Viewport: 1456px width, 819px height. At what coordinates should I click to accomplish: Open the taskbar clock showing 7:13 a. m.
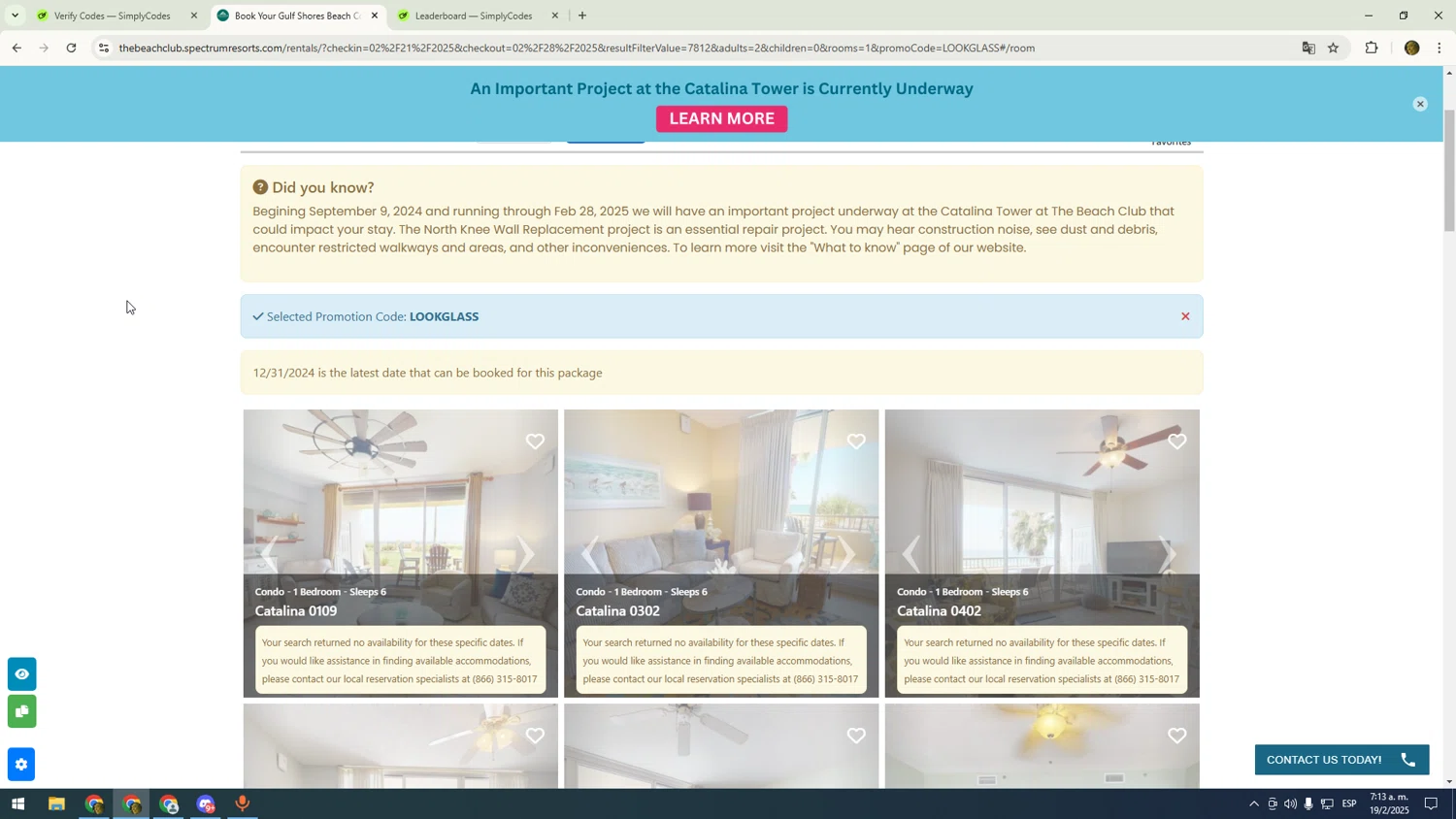pos(1389,803)
